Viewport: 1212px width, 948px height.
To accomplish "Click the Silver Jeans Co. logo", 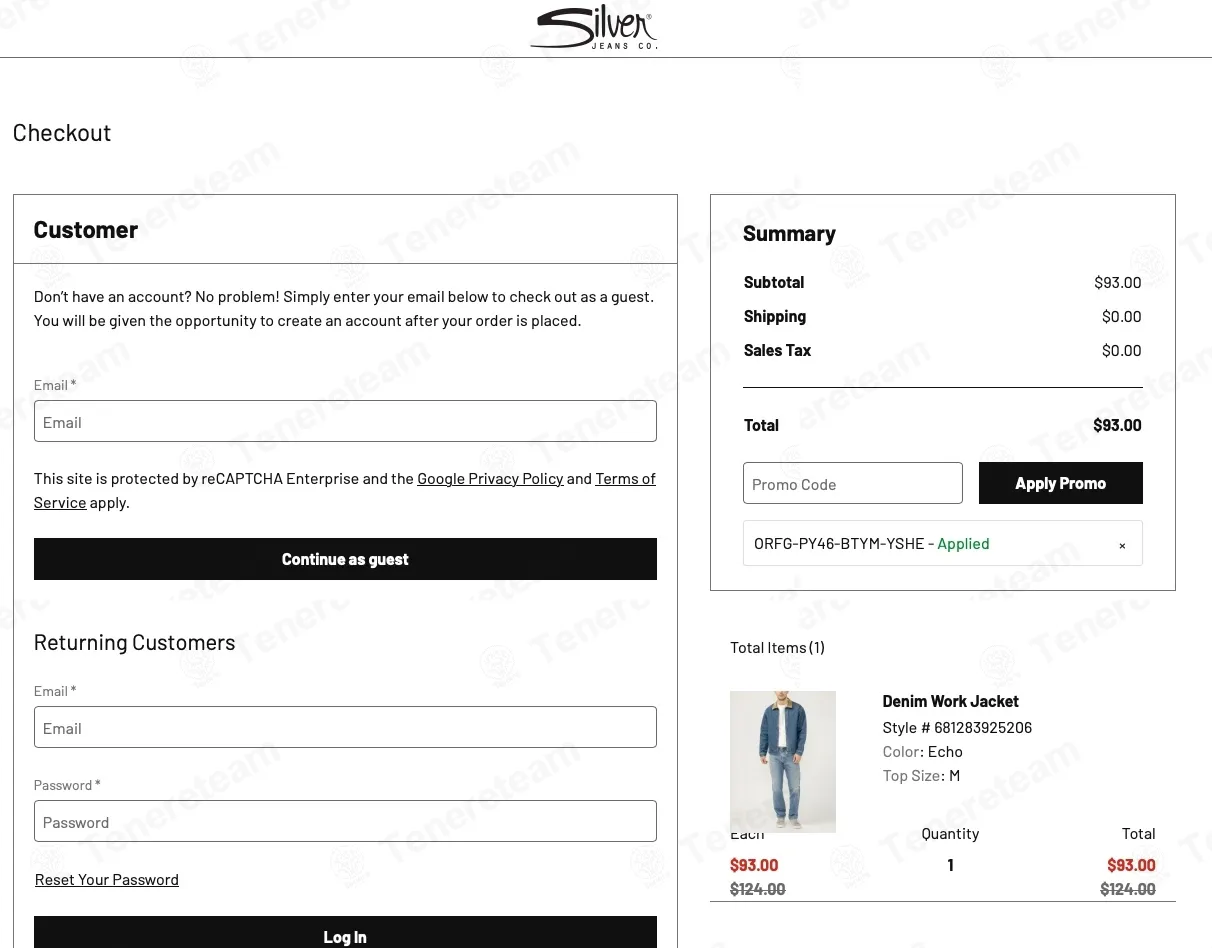I will [594, 28].
